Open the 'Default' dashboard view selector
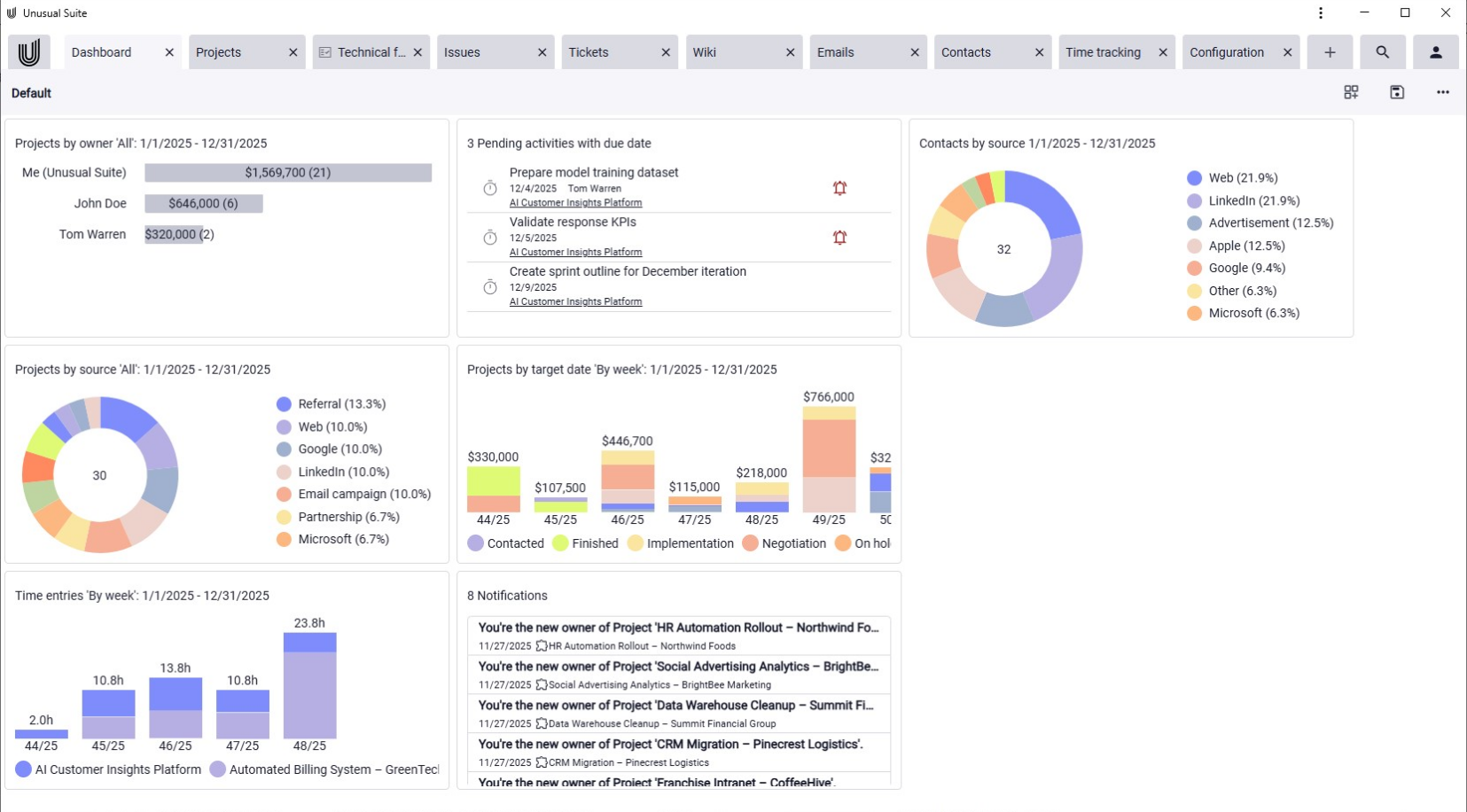Viewport: 1467px width, 812px height. point(30,92)
